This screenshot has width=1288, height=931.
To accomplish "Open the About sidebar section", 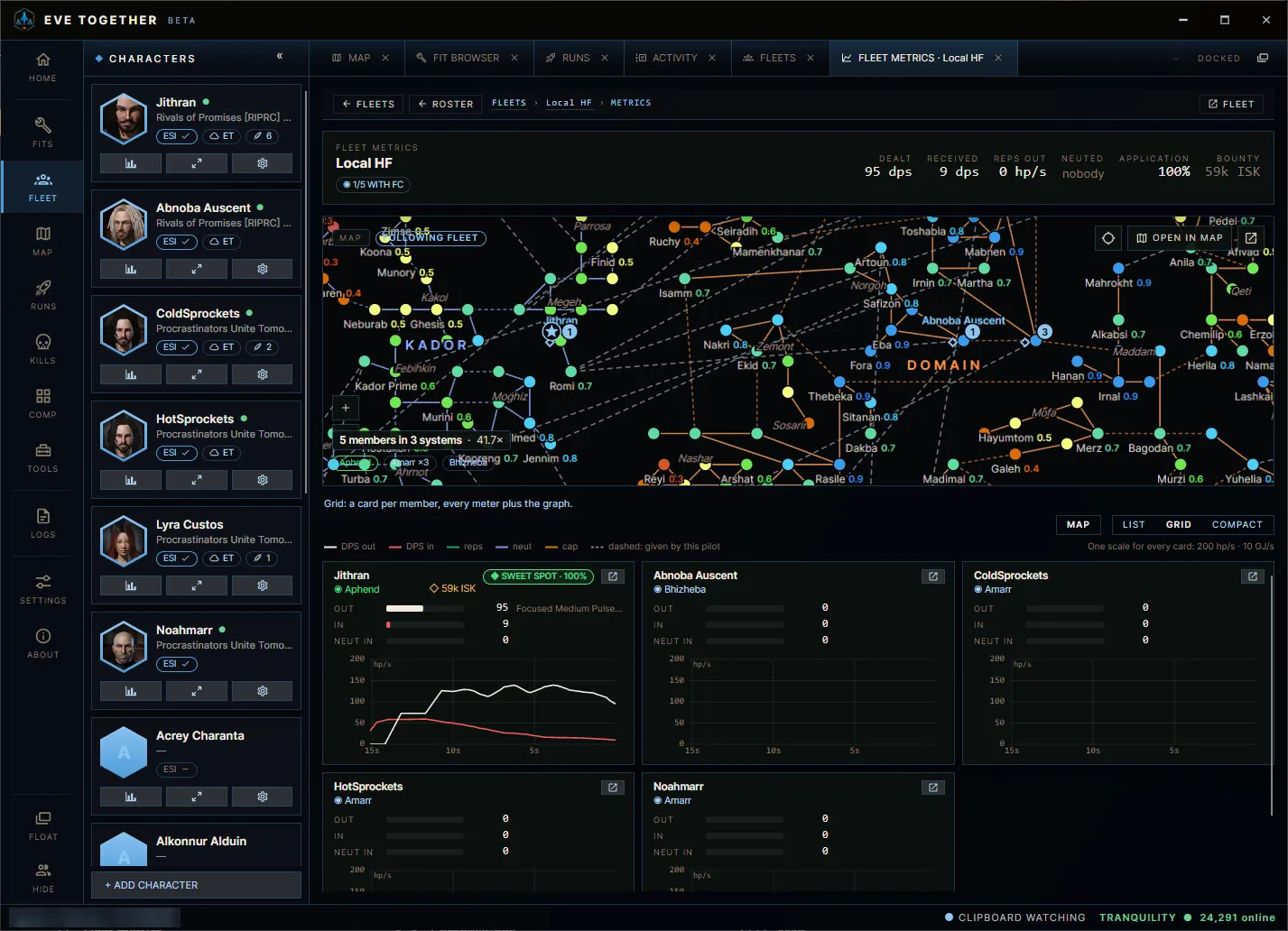I will click(42, 643).
